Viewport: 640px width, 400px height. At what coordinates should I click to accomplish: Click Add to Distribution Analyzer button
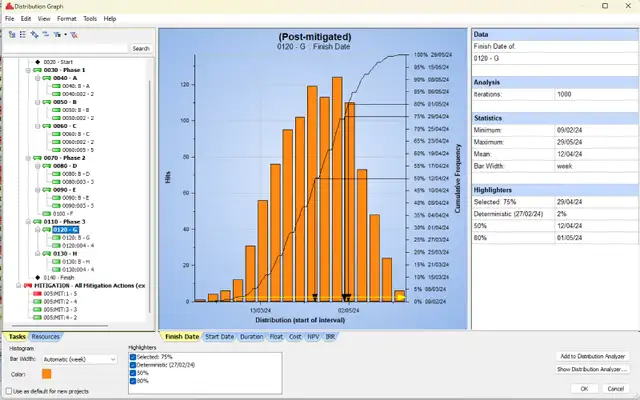592,356
